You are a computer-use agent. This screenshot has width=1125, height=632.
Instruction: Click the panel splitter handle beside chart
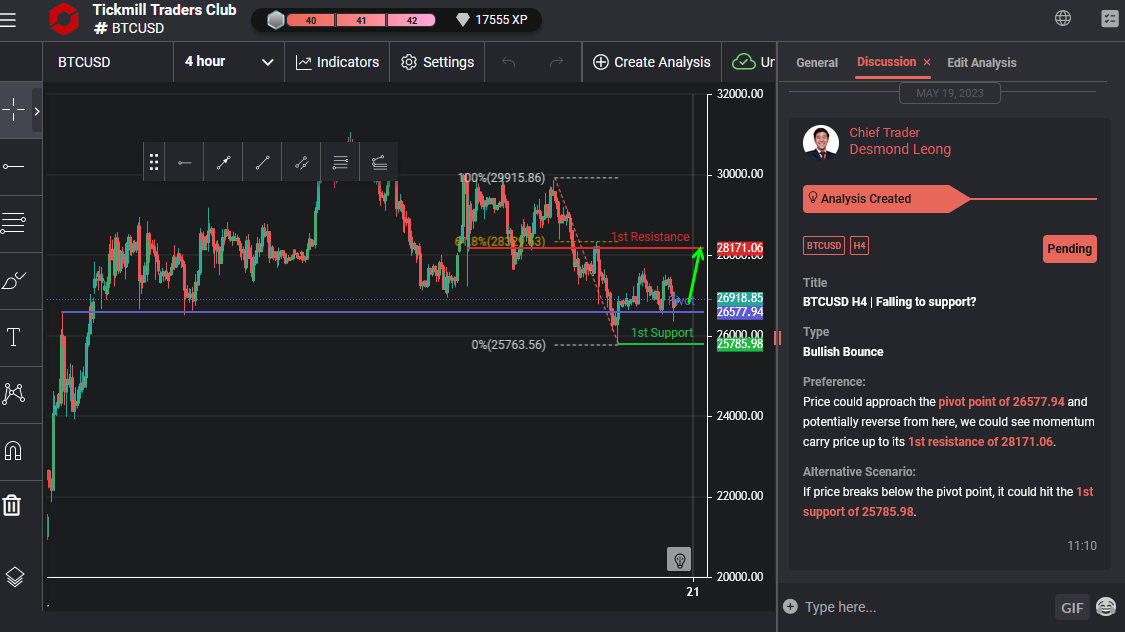[778, 338]
